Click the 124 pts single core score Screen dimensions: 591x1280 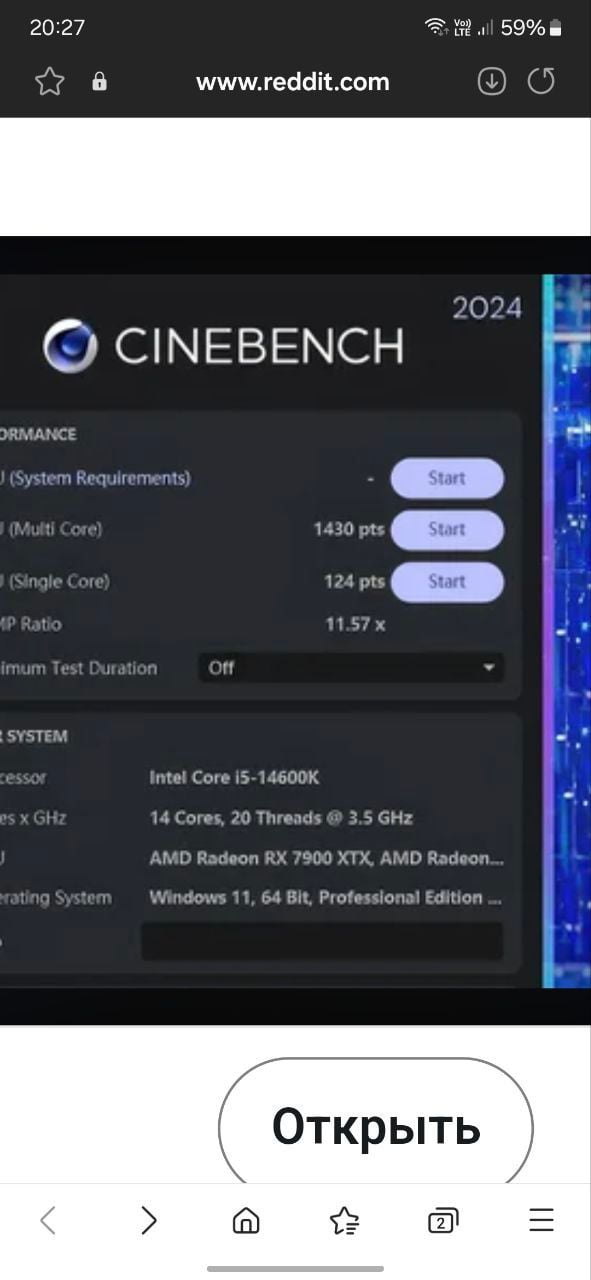(354, 581)
